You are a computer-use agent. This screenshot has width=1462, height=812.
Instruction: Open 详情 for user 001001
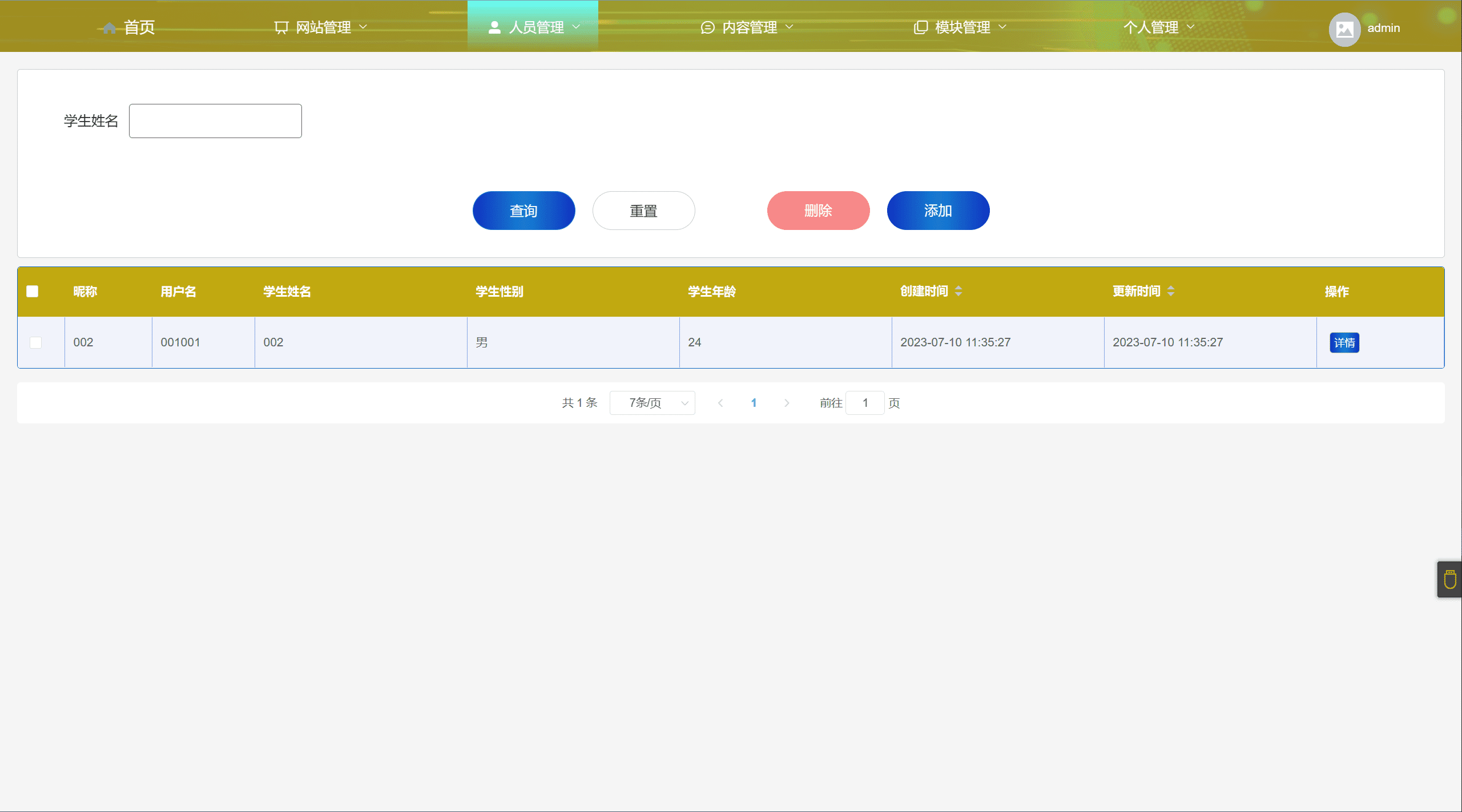(1344, 342)
